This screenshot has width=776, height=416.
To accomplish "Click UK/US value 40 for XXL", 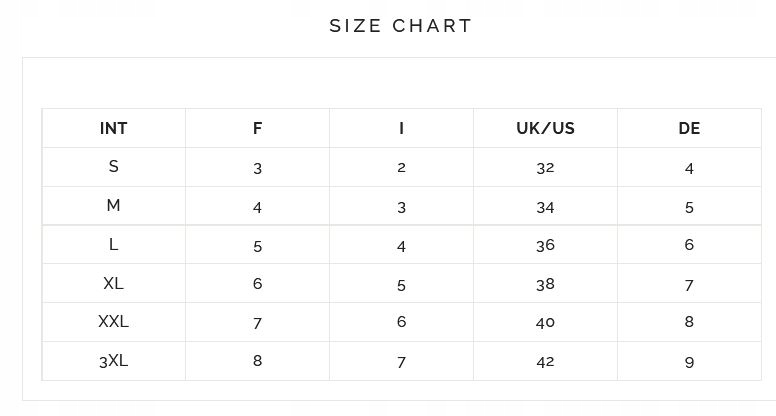I will click(545, 322).
